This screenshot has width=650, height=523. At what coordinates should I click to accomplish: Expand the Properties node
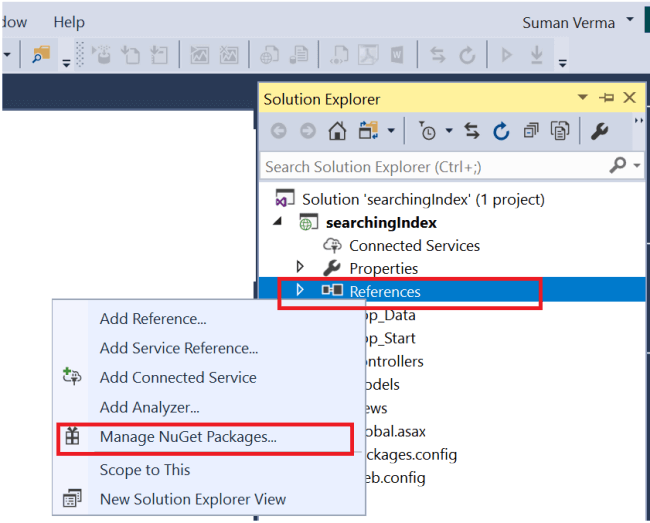[x=300, y=266]
